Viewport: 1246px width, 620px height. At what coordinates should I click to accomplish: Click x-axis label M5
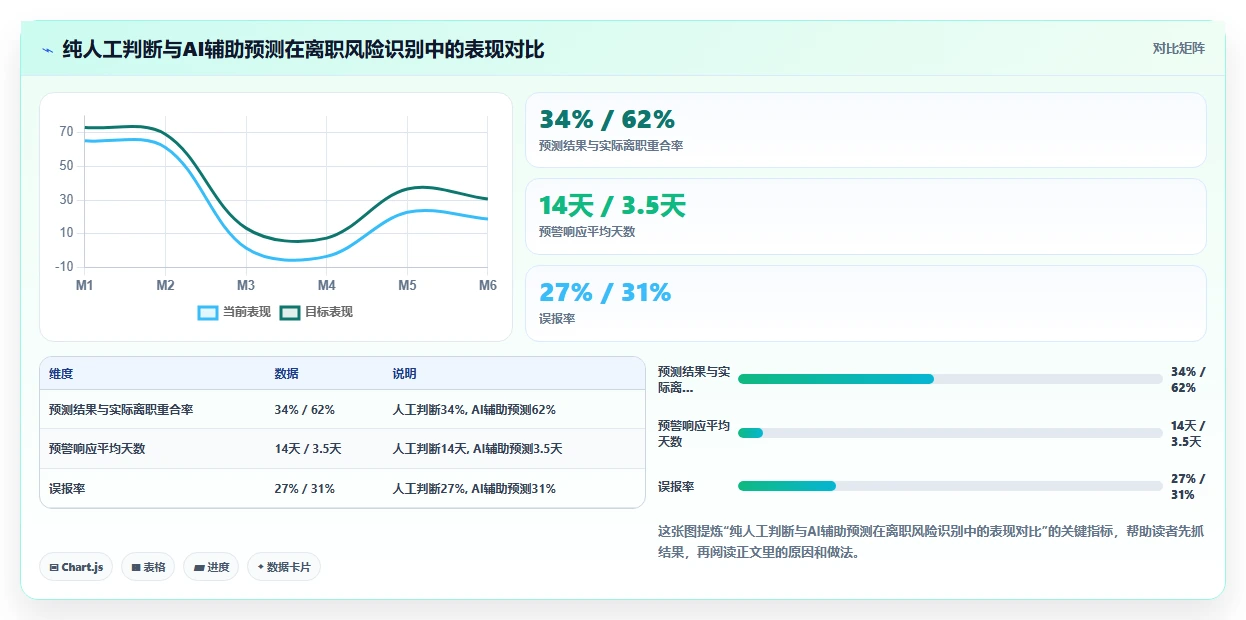407,285
